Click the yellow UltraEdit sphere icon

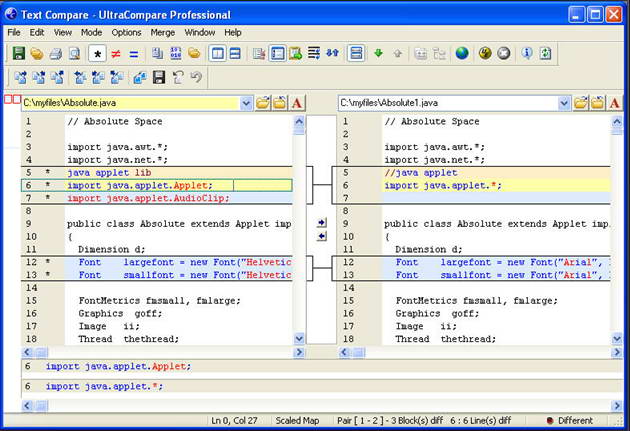485,53
